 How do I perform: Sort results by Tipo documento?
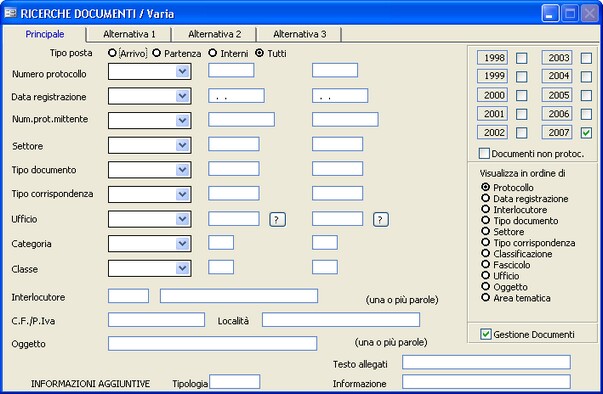click(486, 220)
